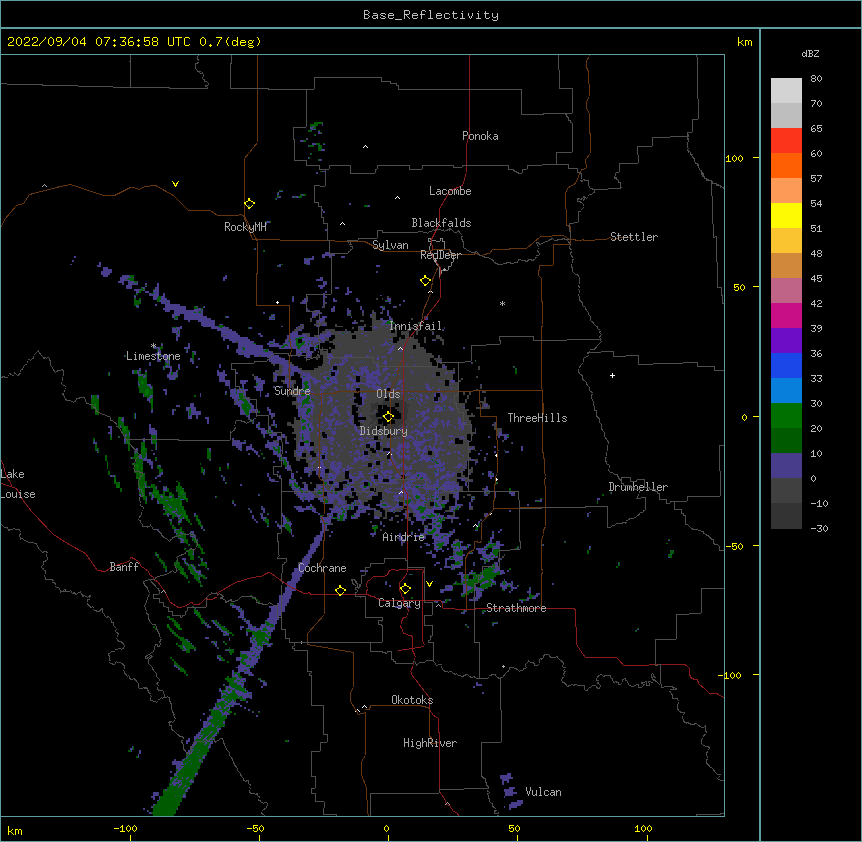
Task: Click the Drumheller label
Action: (x=638, y=487)
